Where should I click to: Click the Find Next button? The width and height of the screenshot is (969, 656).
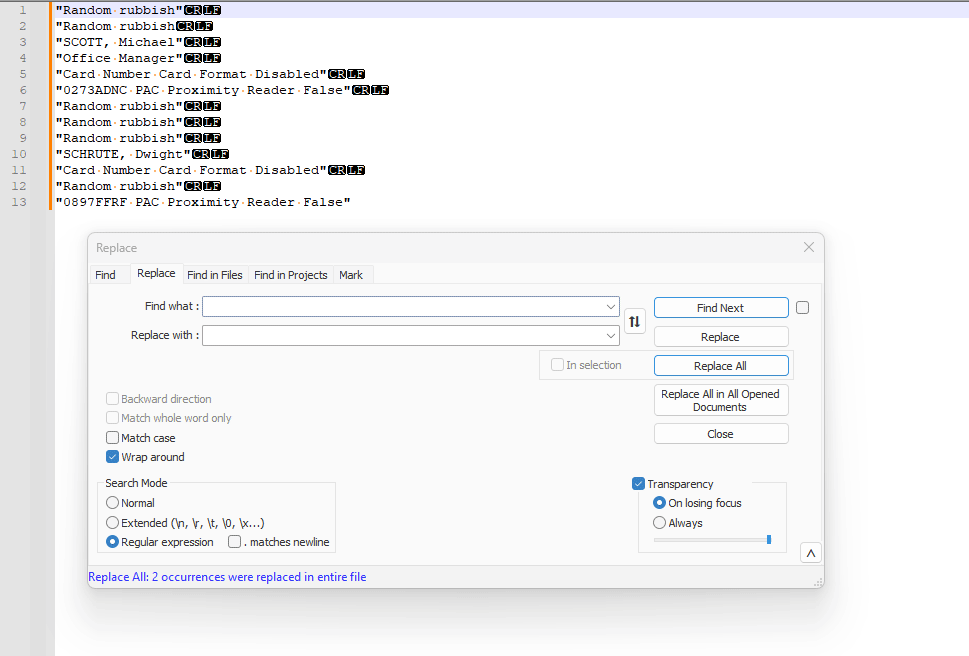(x=721, y=308)
